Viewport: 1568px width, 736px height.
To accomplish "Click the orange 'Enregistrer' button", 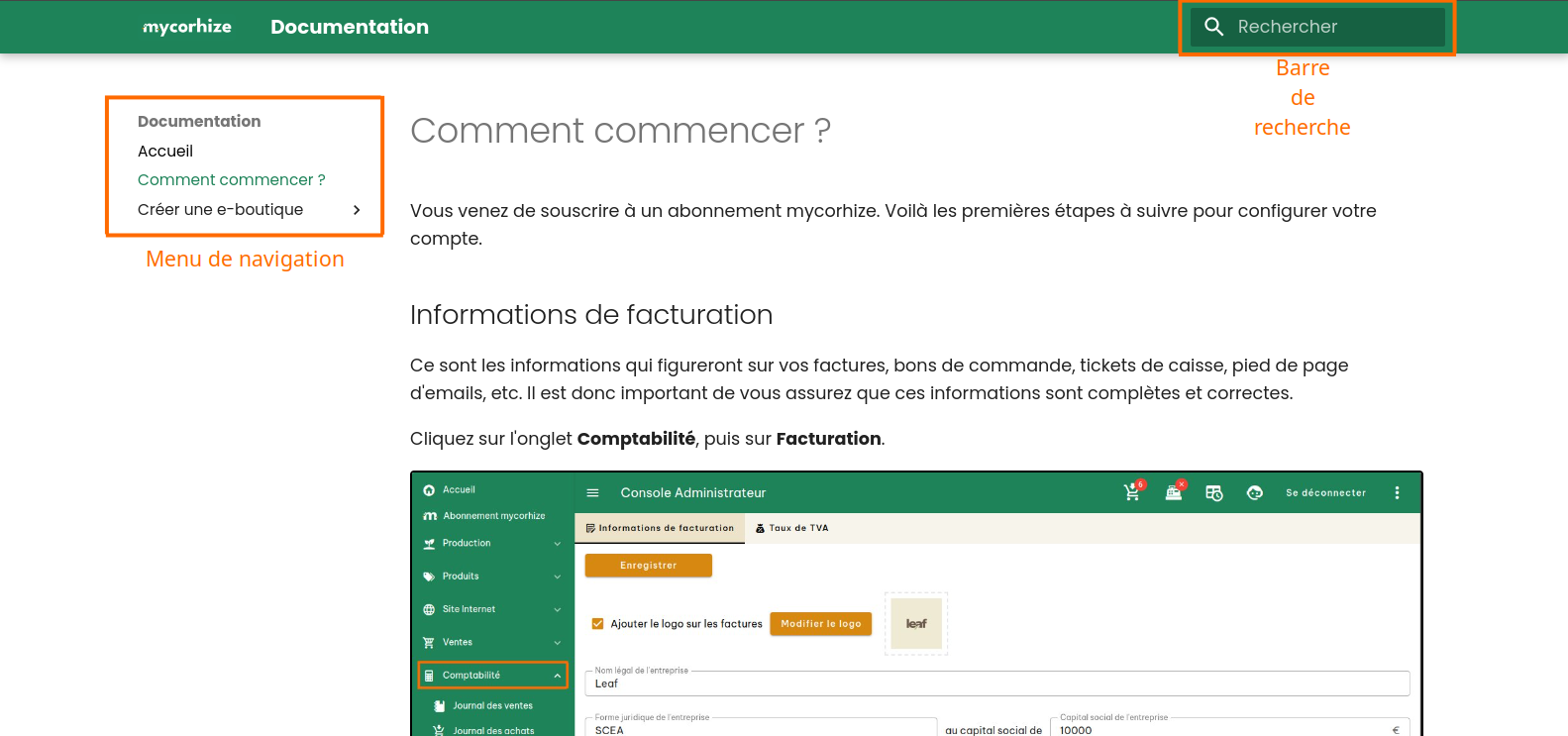I will click(649, 566).
